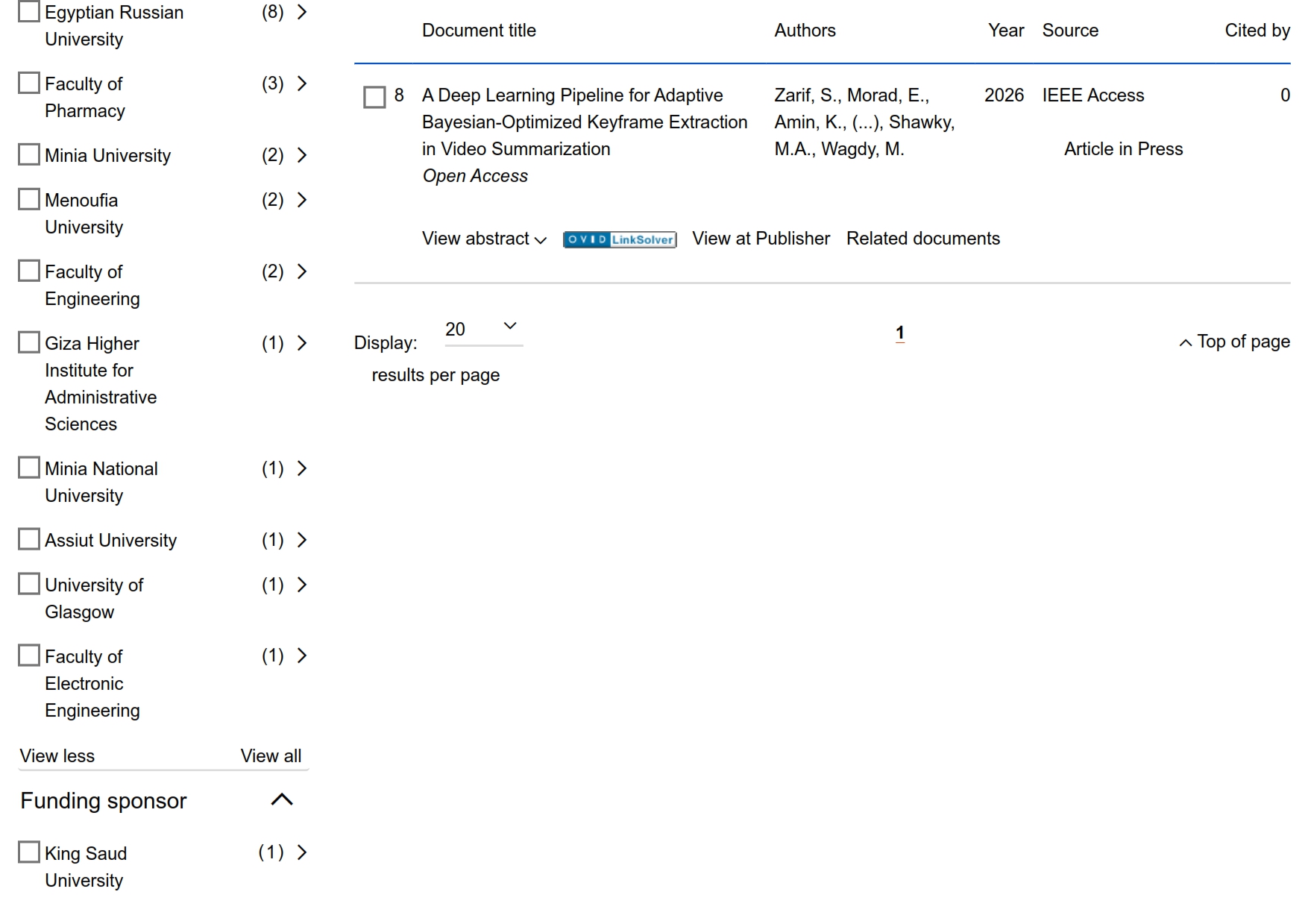The width and height of the screenshot is (1308, 924).
Task: Tick the Minia National University checkbox
Action: pos(29,468)
